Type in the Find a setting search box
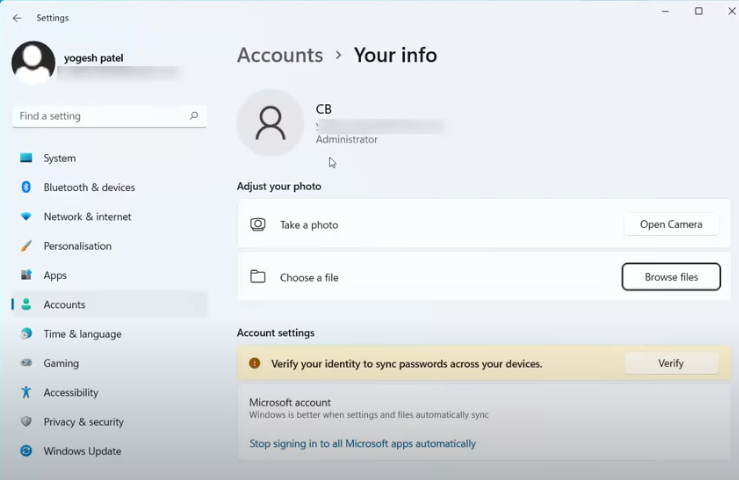The height and width of the screenshot is (480, 739). (x=100, y=116)
